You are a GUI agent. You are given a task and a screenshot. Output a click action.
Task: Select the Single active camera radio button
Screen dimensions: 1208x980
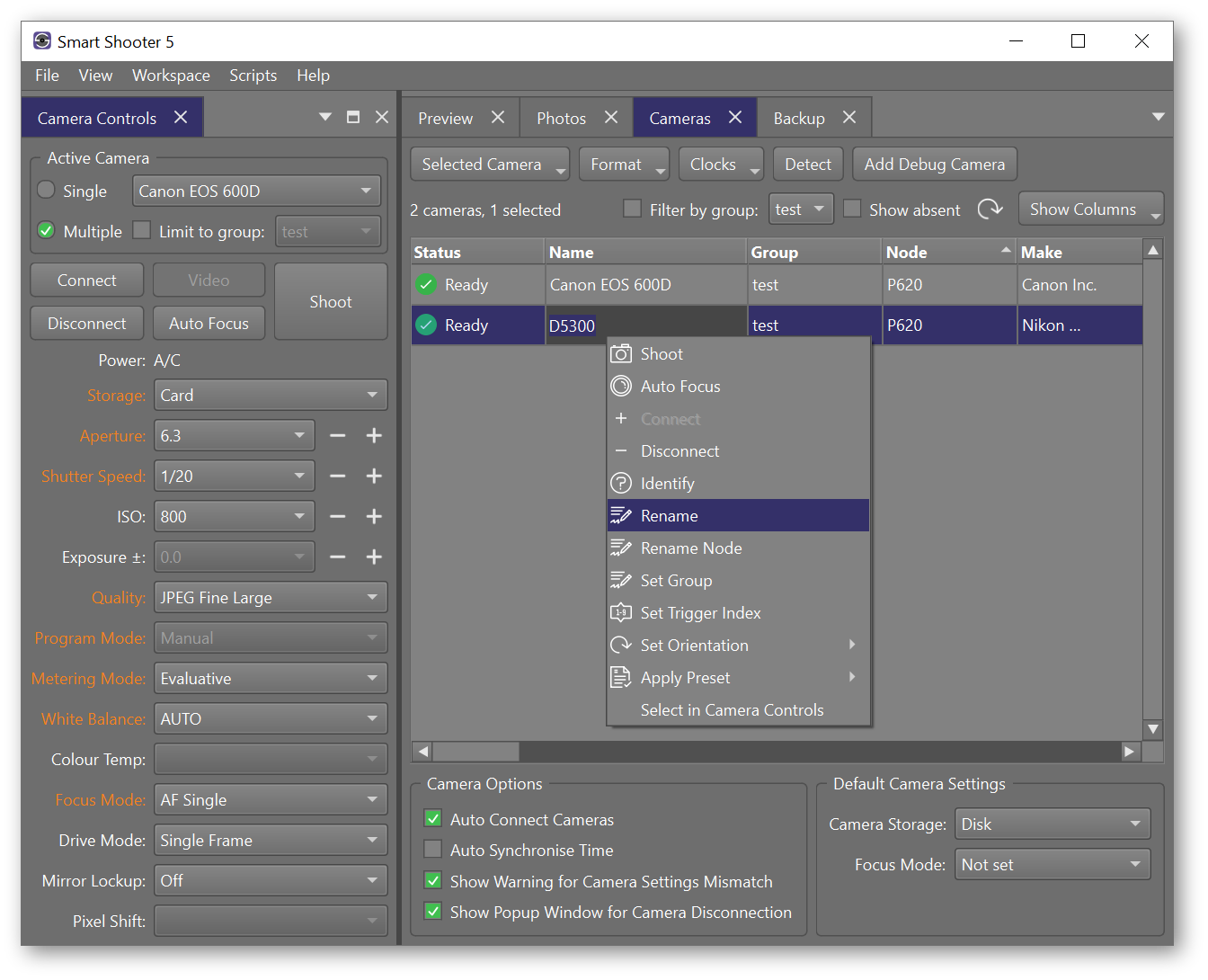[x=47, y=191]
